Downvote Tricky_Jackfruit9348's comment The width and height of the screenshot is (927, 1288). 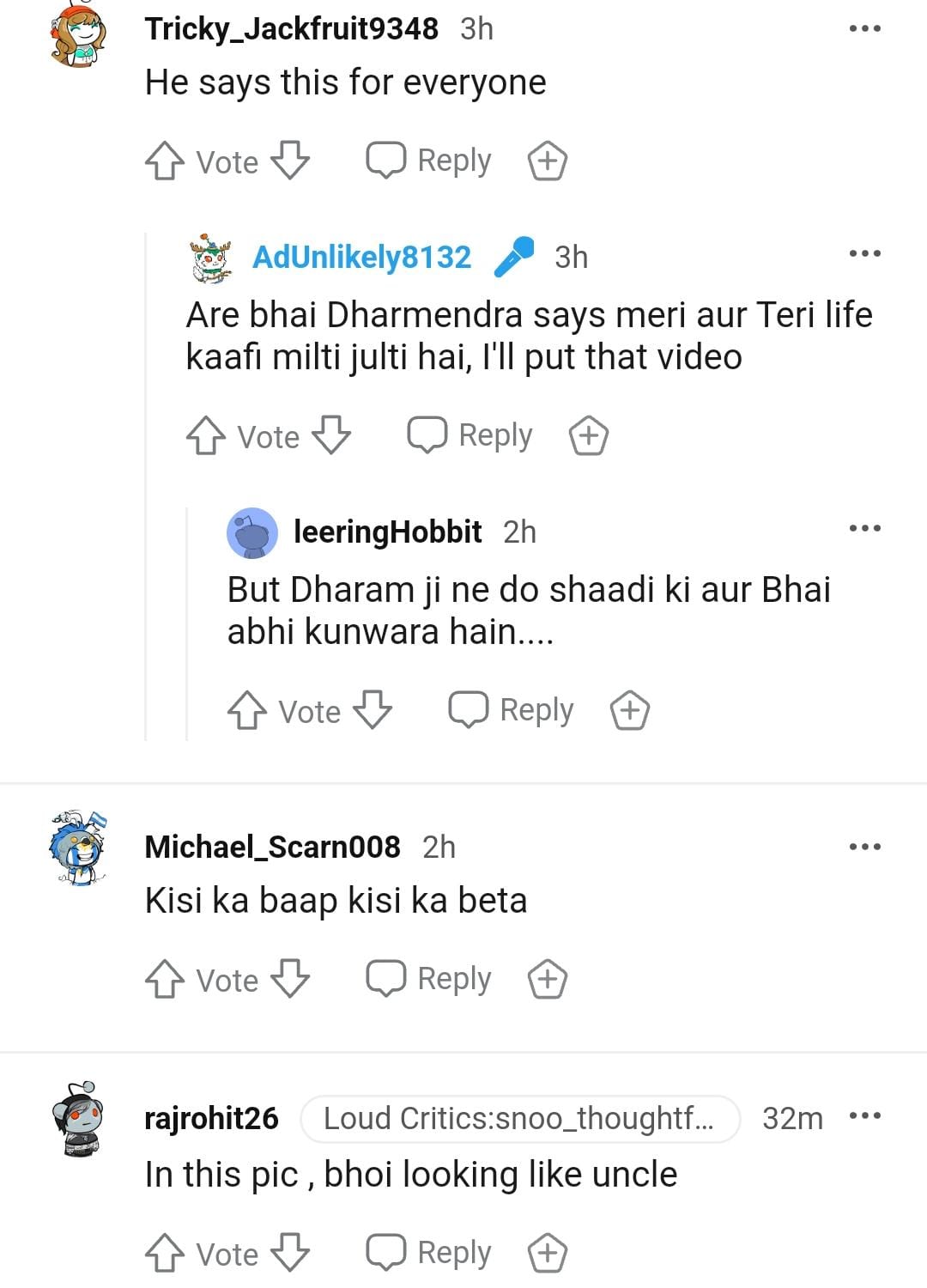pos(290,161)
